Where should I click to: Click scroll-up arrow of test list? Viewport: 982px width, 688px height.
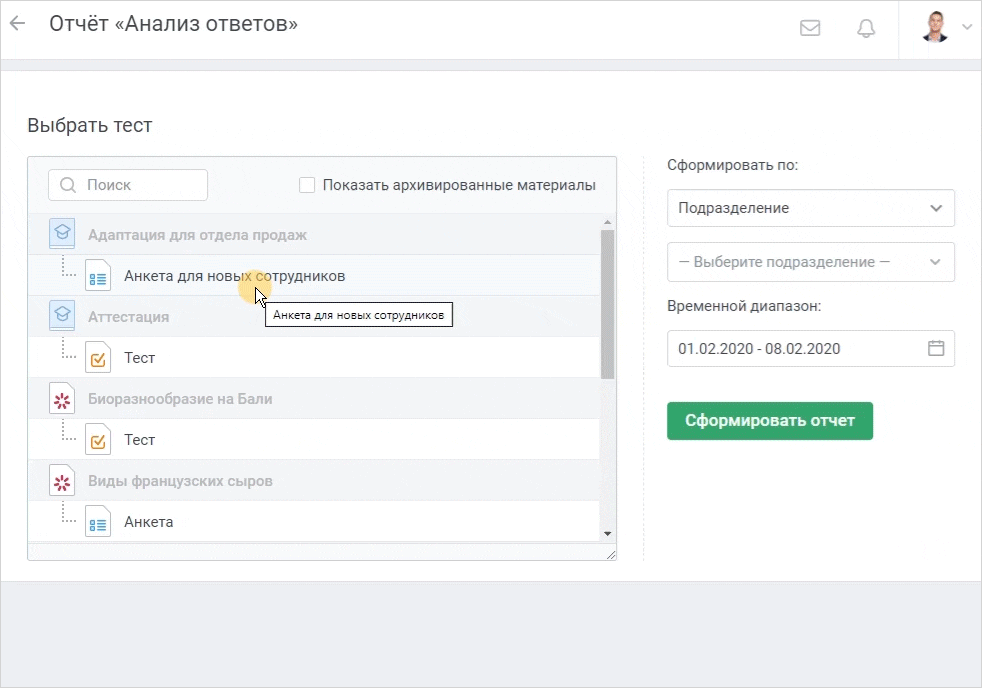coord(607,222)
